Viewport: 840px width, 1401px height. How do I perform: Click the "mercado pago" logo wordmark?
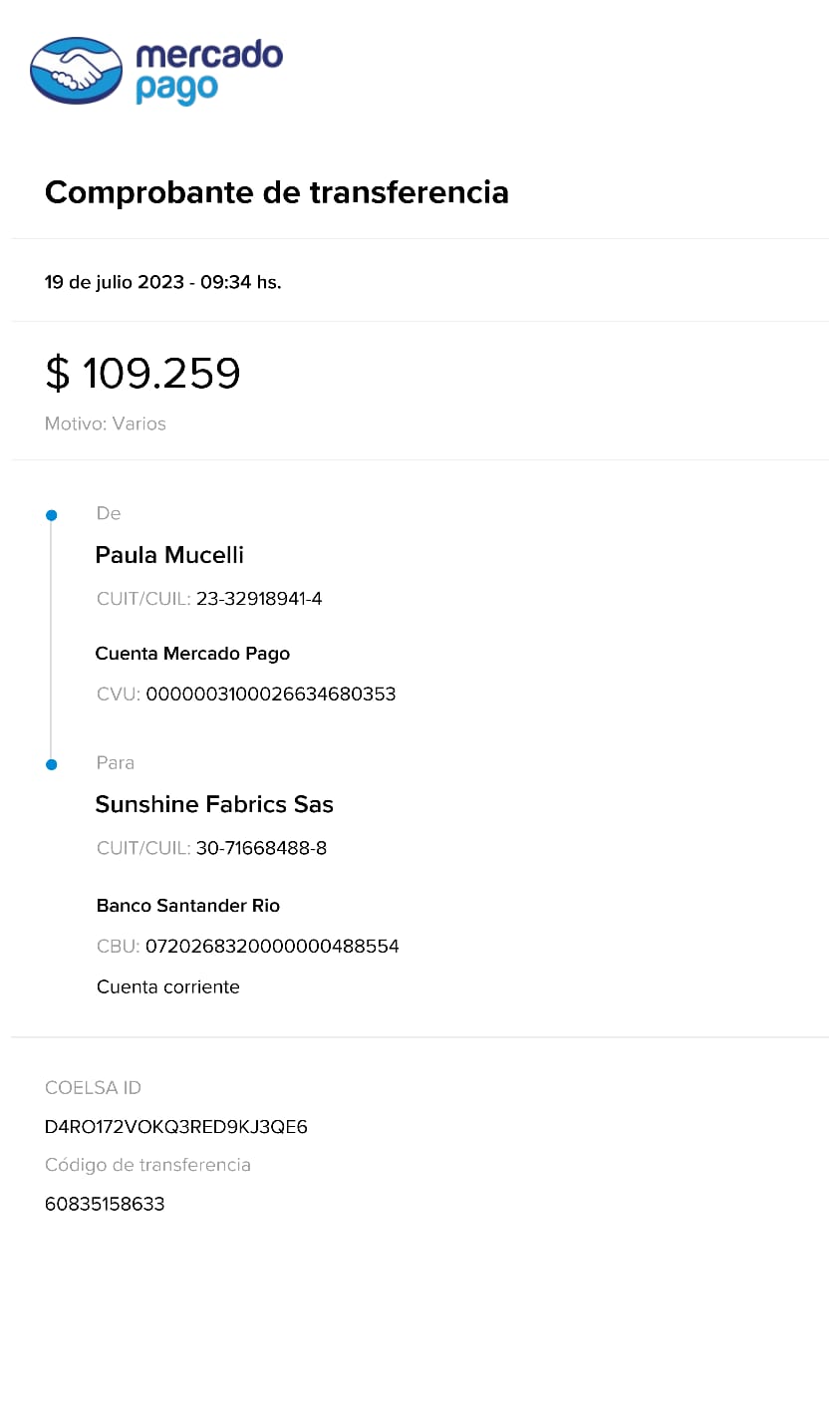[208, 71]
